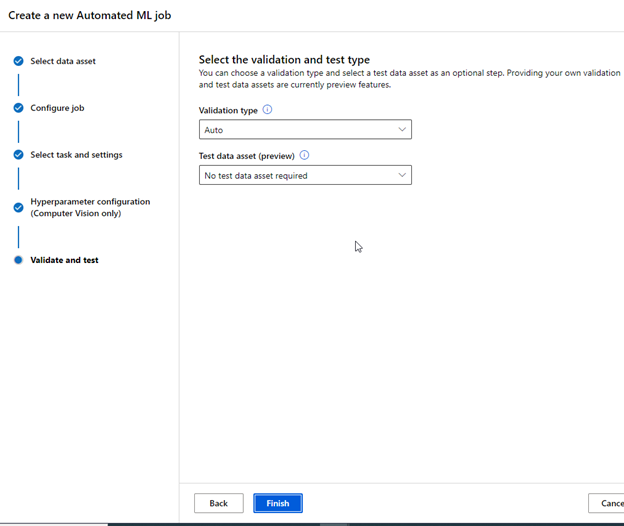Go to the Select data asset step
This screenshot has height=526, width=624.
(63, 61)
